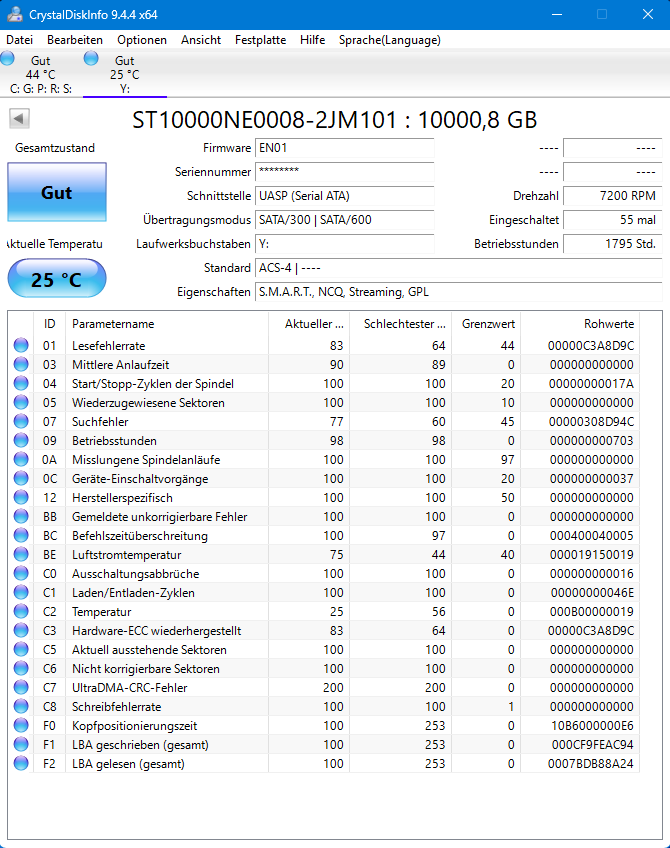The height and width of the screenshot is (848, 670).
Task: Click status orb of Ausschaltungsabbrüche row
Action: tap(21, 573)
